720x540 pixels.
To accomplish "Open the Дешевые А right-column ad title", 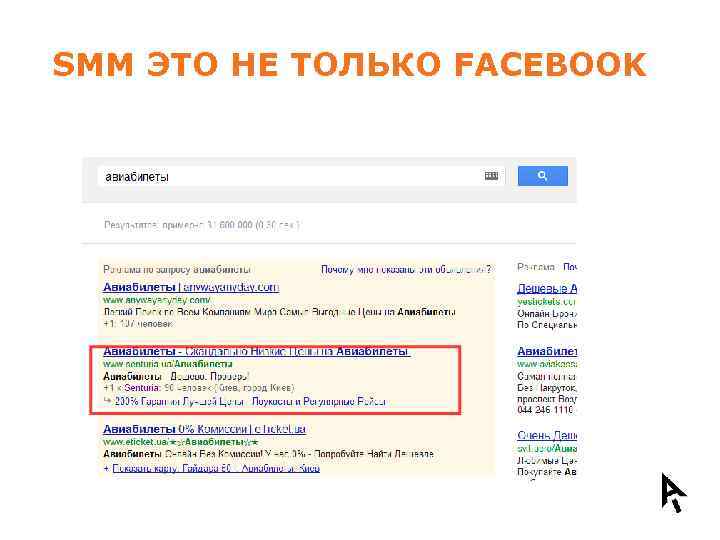I will (x=547, y=288).
